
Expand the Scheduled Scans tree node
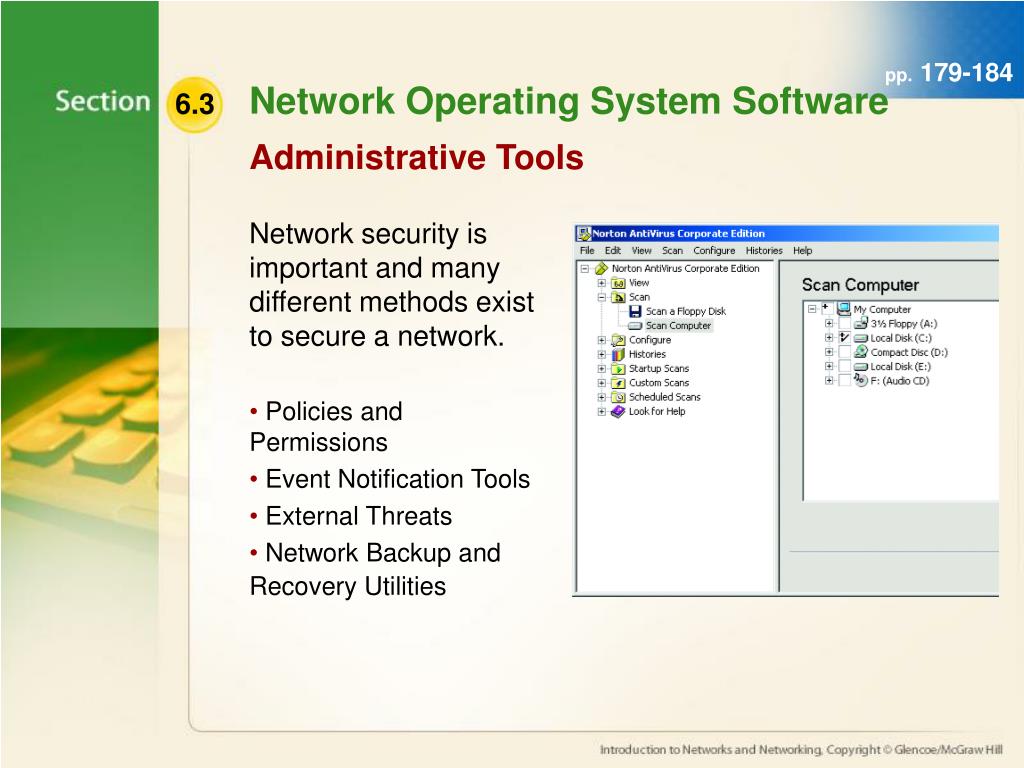601,397
